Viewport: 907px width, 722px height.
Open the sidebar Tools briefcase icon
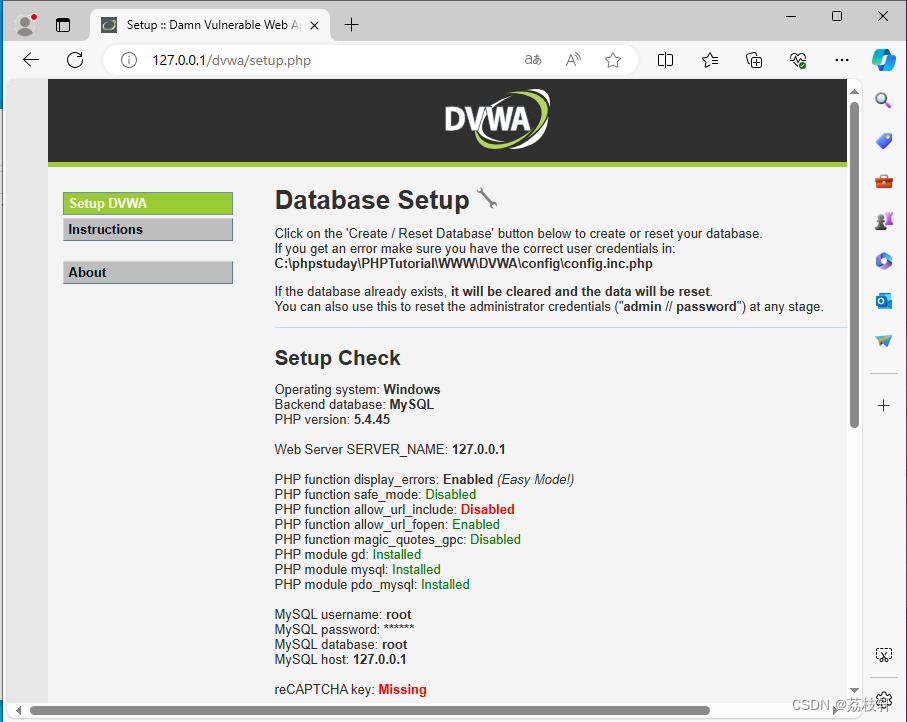pos(883,181)
